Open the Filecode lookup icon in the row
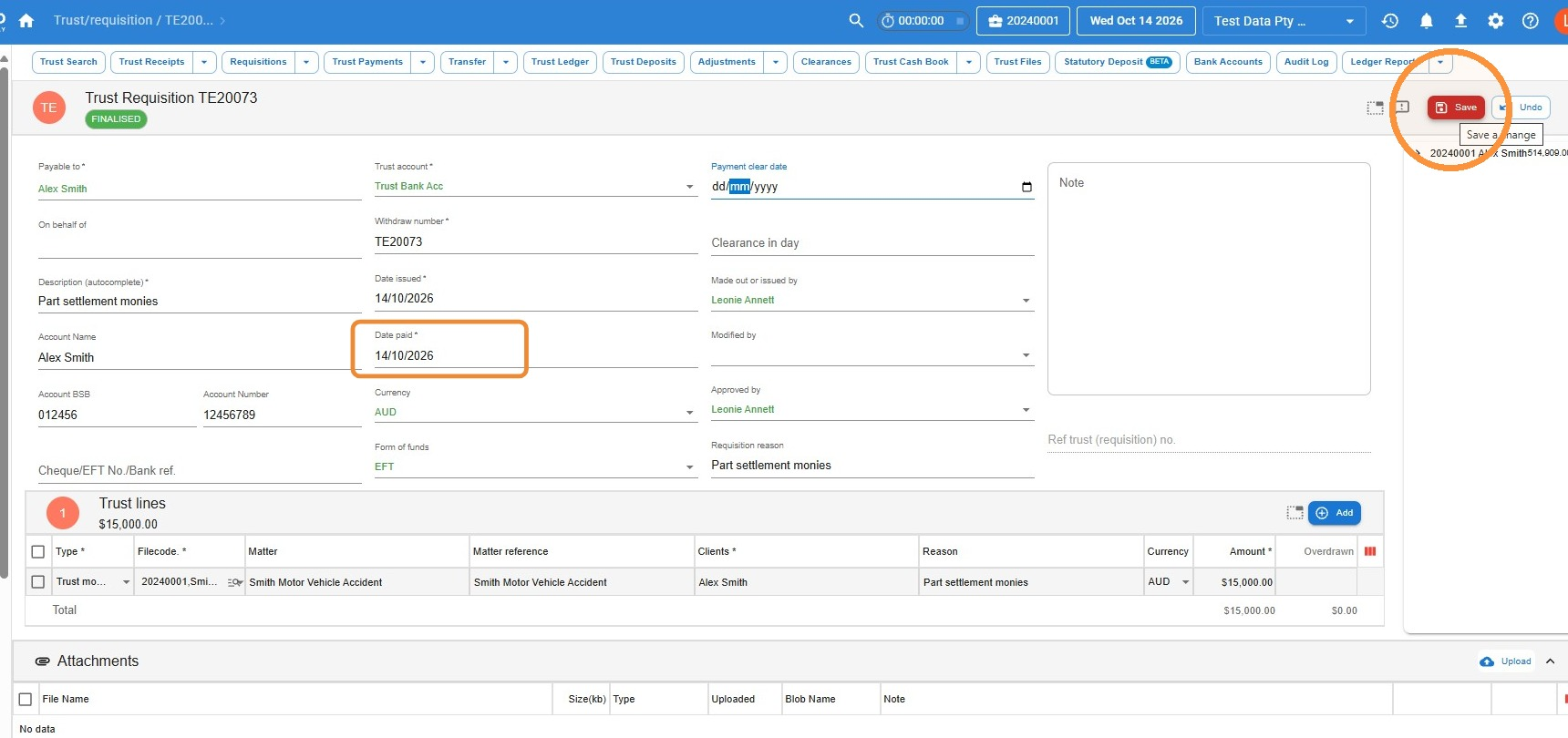Viewport: 1568px width, 738px height. [x=234, y=582]
